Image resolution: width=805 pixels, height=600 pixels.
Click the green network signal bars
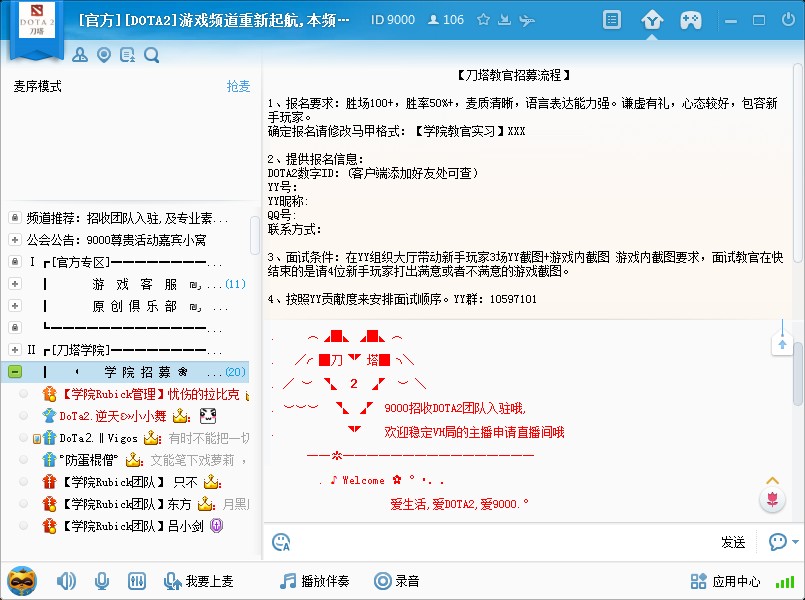point(784,582)
